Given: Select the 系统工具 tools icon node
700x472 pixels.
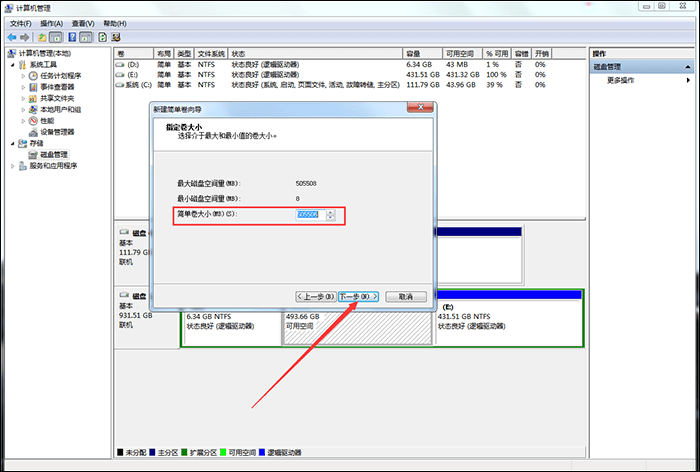Looking at the screenshot, I should point(22,65).
